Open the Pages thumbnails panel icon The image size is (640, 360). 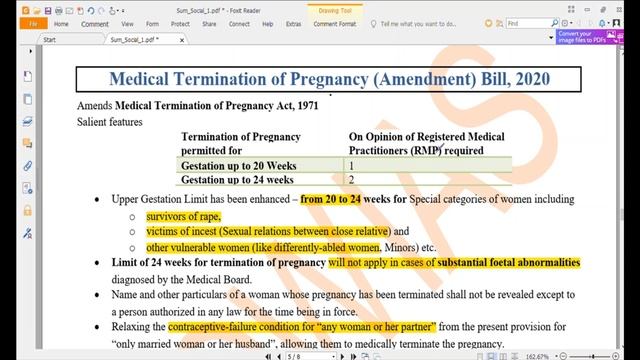(x=27, y=99)
